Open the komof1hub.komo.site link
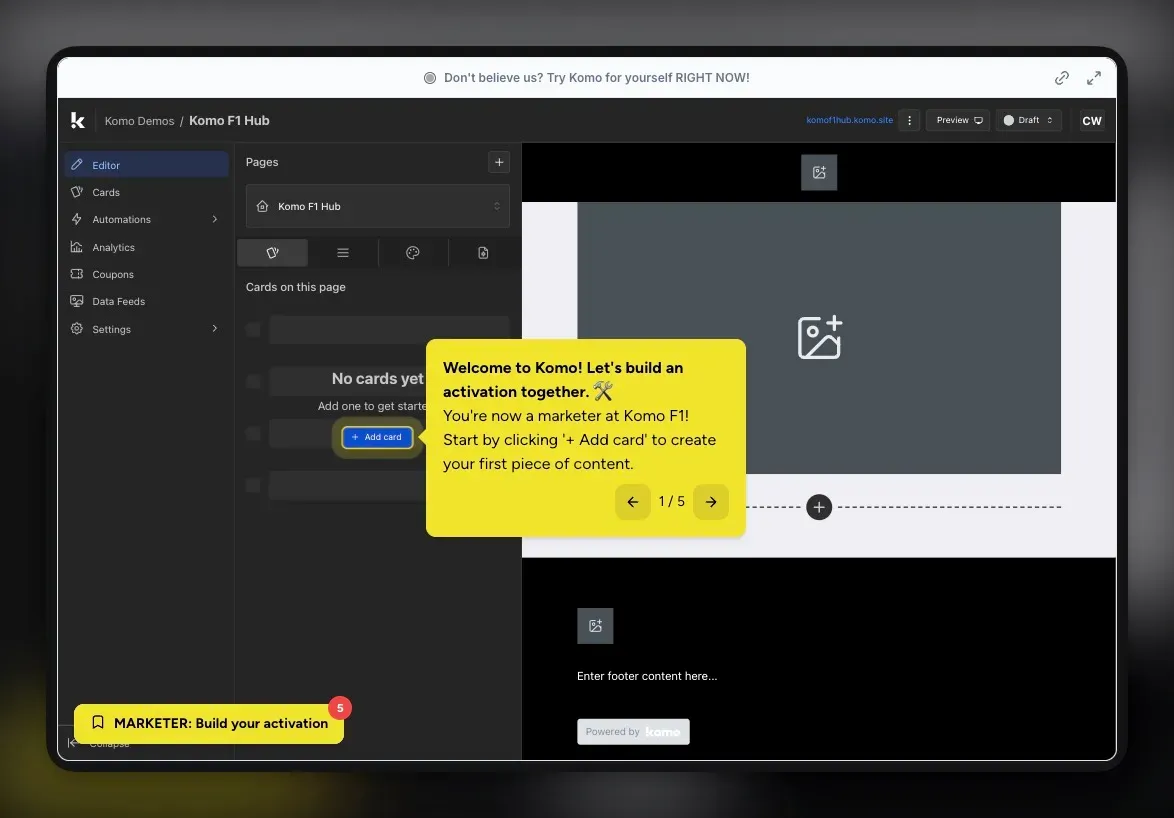 tap(849, 121)
